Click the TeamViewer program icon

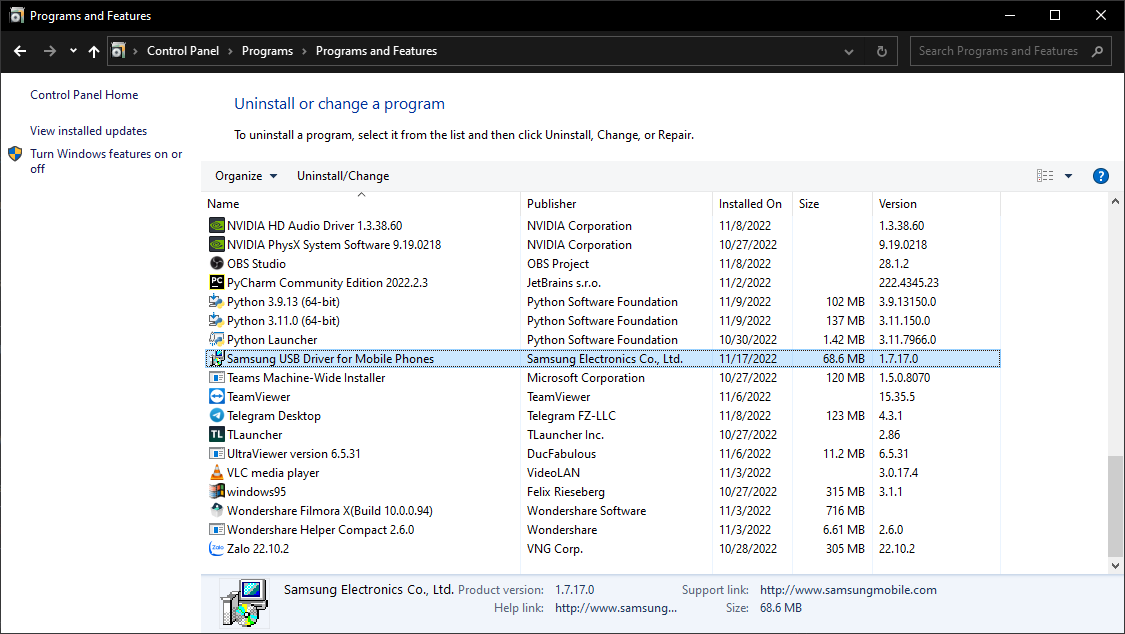pyautogui.click(x=217, y=397)
